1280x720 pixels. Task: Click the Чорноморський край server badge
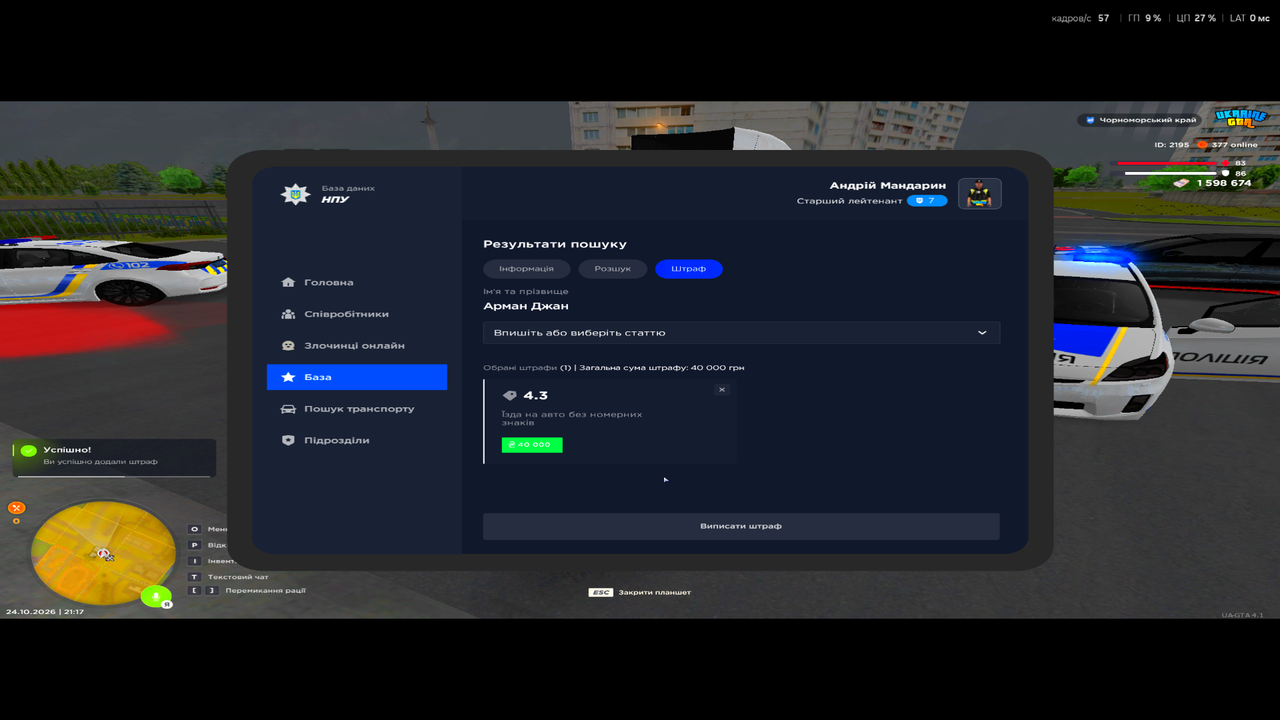point(1140,120)
